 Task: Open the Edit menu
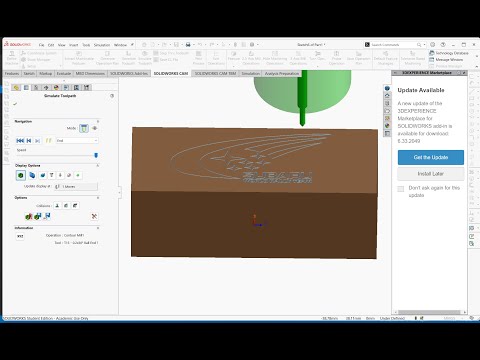pos(51,45)
